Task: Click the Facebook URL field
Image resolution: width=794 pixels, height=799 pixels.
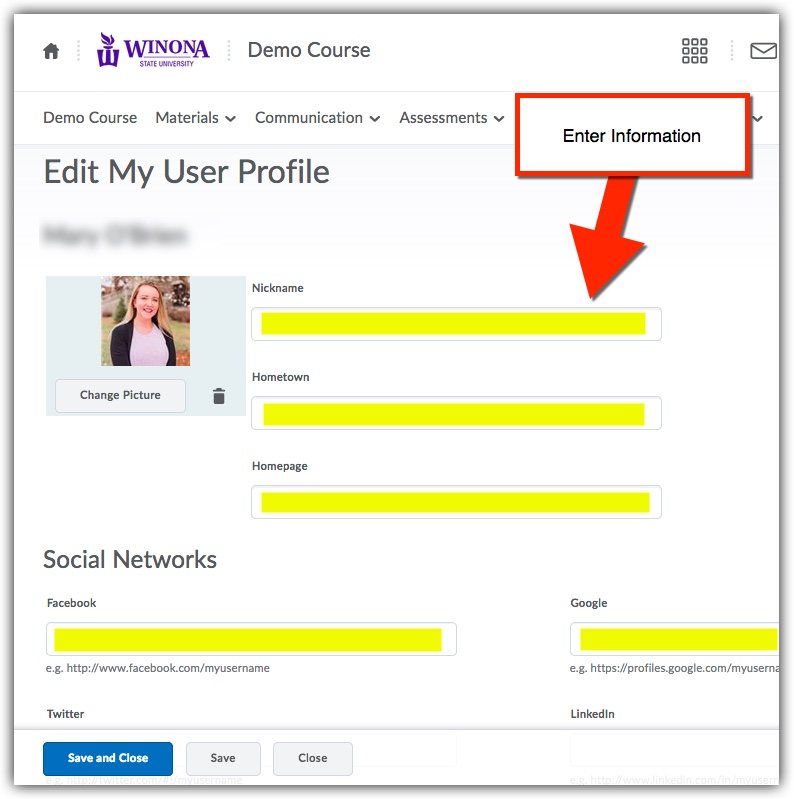Action: click(251, 639)
